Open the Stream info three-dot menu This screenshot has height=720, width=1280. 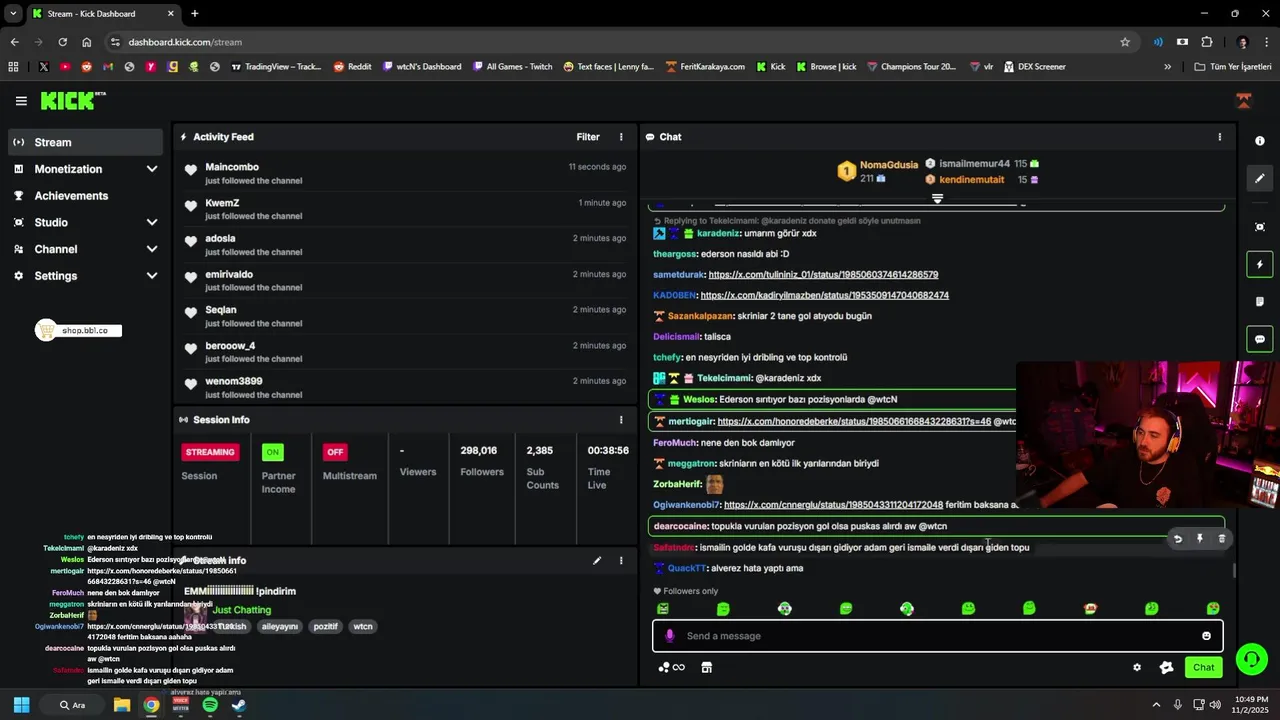(621, 561)
